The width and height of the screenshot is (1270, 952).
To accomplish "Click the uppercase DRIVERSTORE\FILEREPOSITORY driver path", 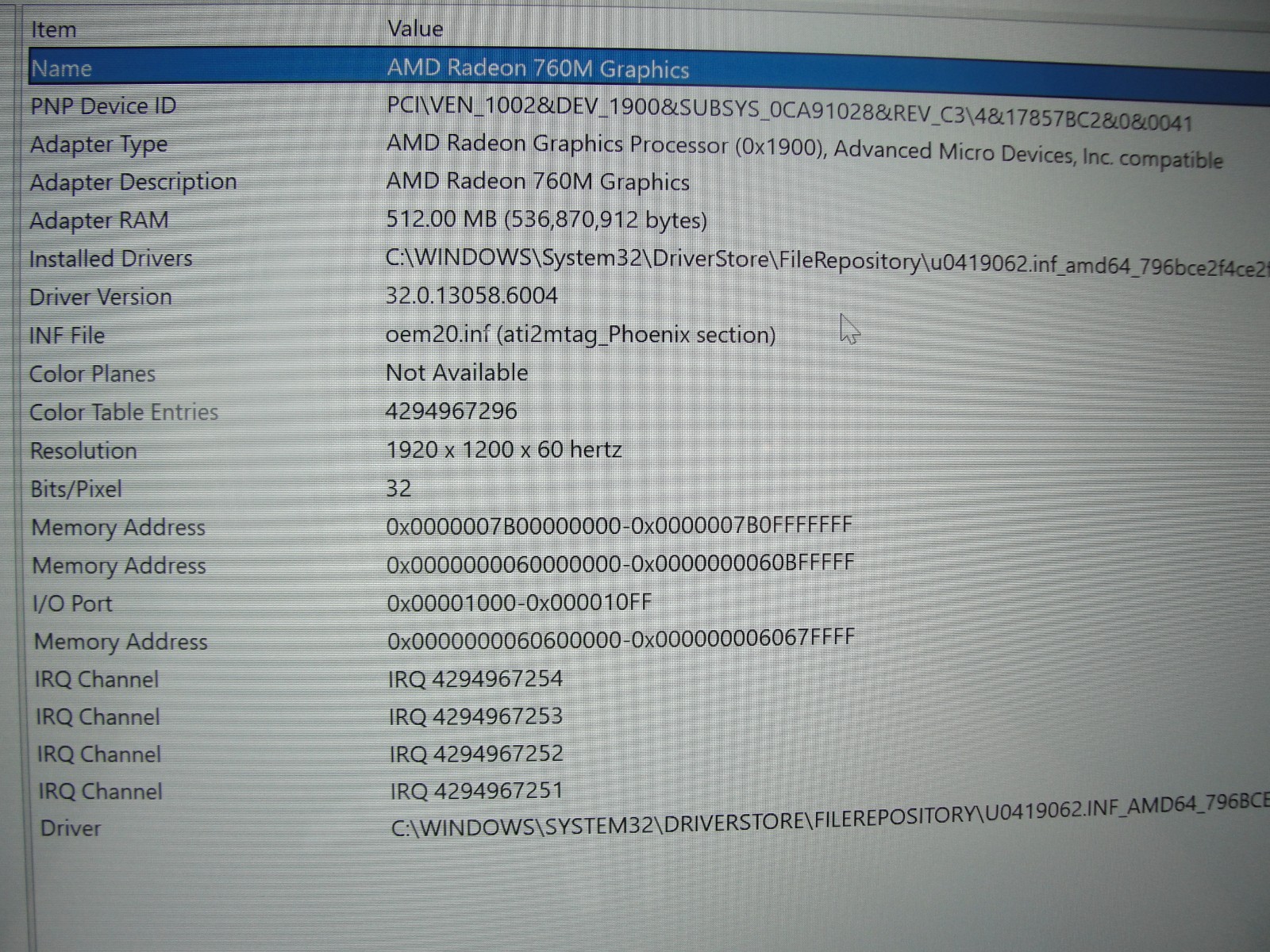I will point(830,816).
